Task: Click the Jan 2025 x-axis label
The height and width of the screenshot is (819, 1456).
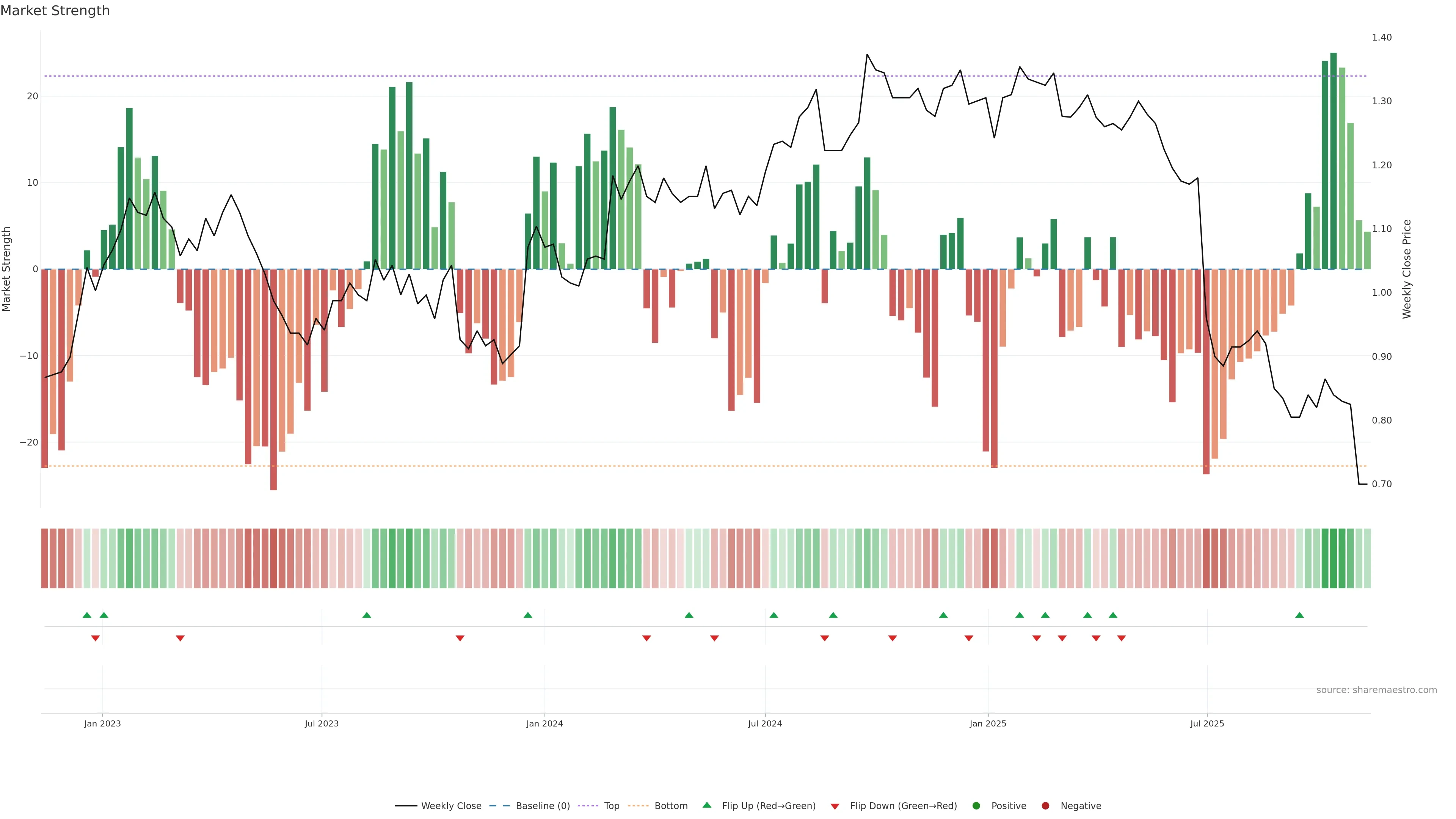Action: [x=987, y=723]
